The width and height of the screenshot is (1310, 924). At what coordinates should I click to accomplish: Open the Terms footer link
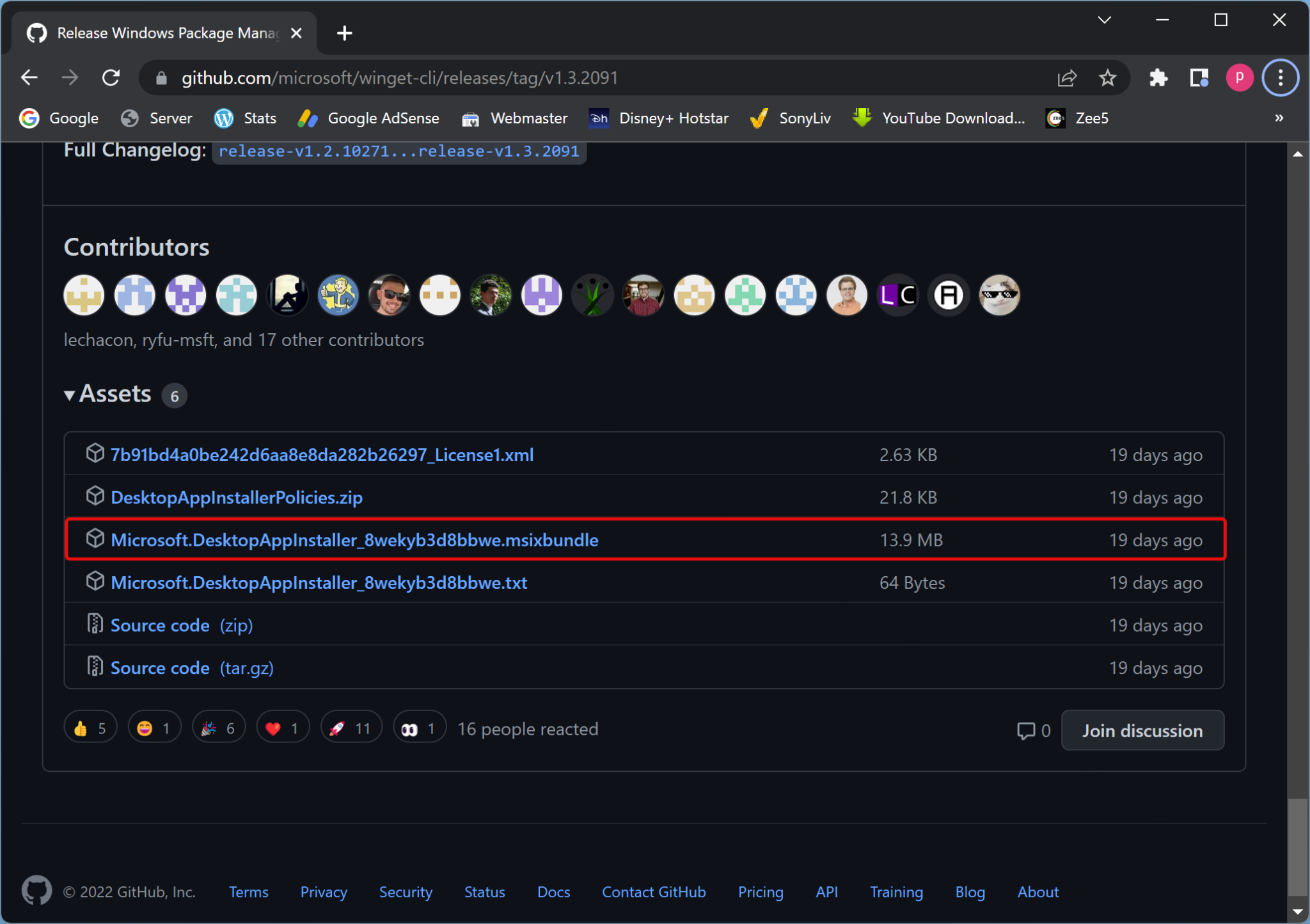[x=249, y=892]
